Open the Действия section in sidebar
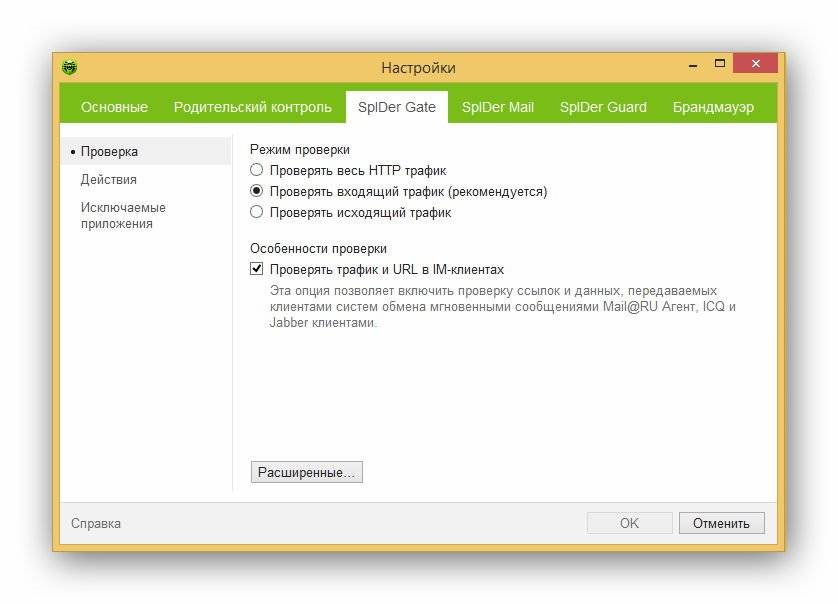The height and width of the screenshot is (604, 838). 108,180
